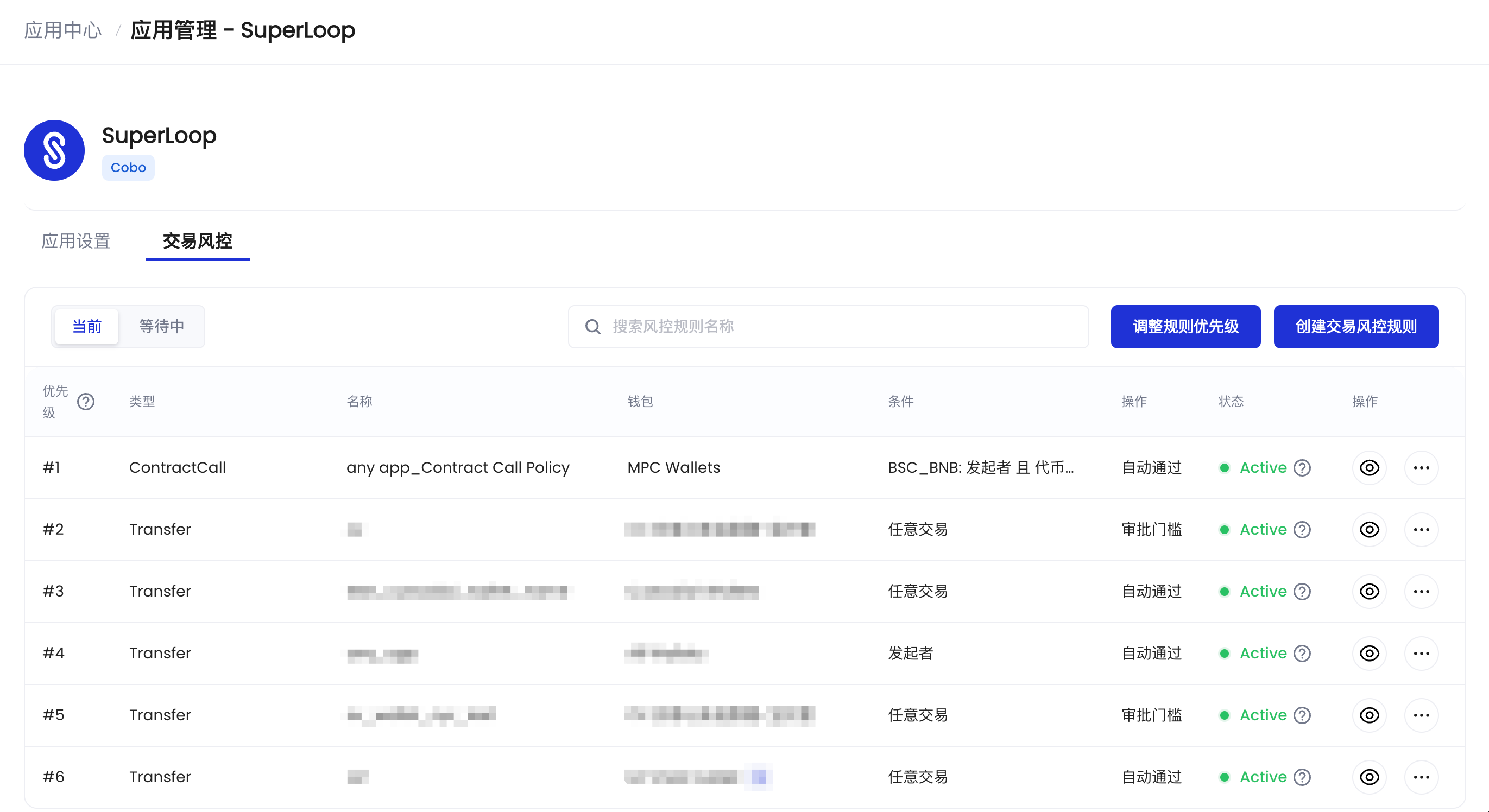This screenshot has height=812, width=1489.
Task: Click the 钱包 column header
Action: [640, 401]
